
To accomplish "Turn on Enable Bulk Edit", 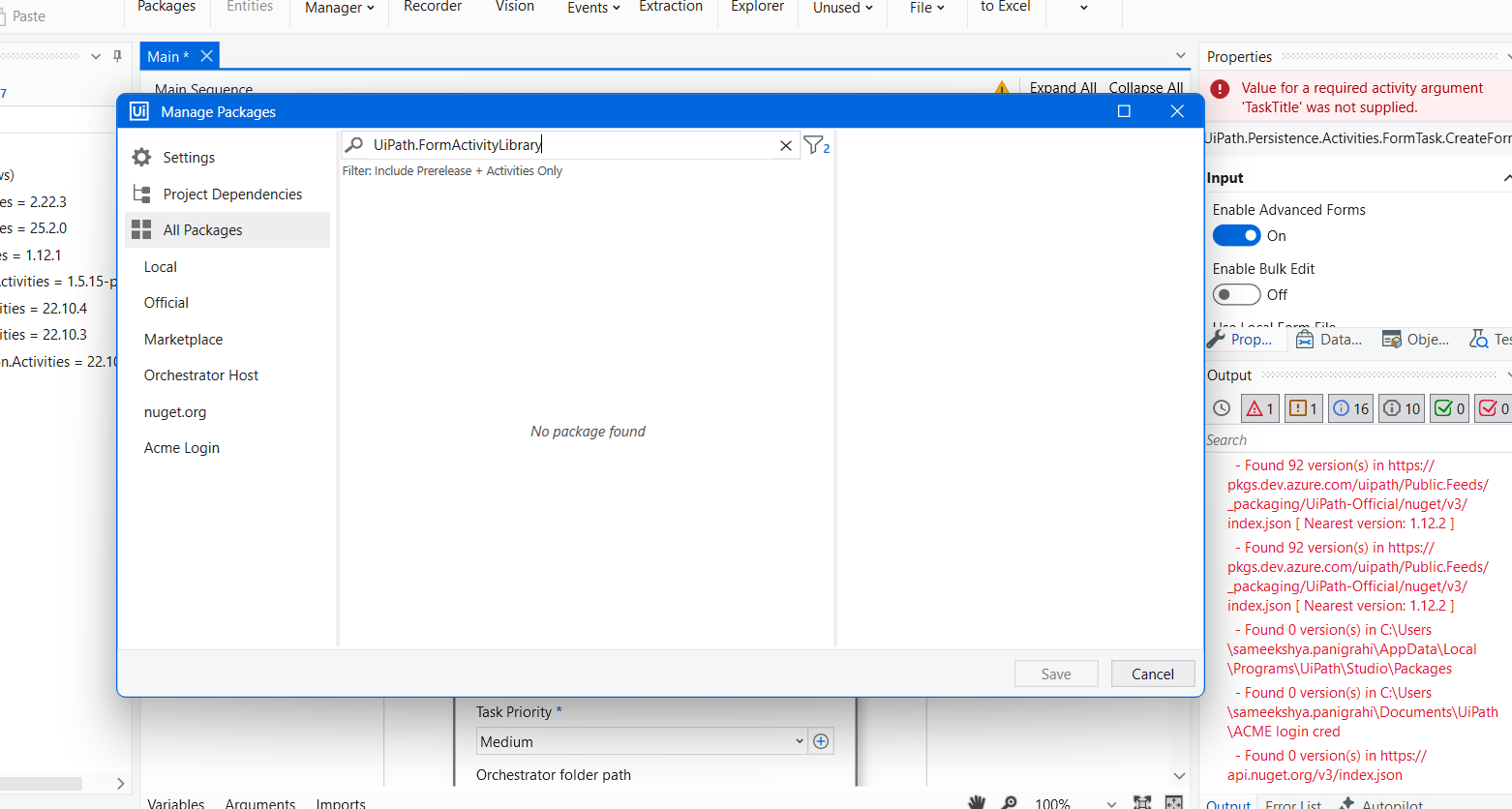I will coord(1236,294).
